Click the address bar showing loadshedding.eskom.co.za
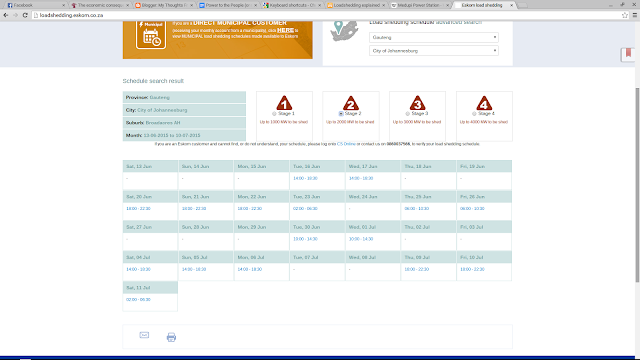Image resolution: width=640 pixels, height=360 pixels. [327, 15]
